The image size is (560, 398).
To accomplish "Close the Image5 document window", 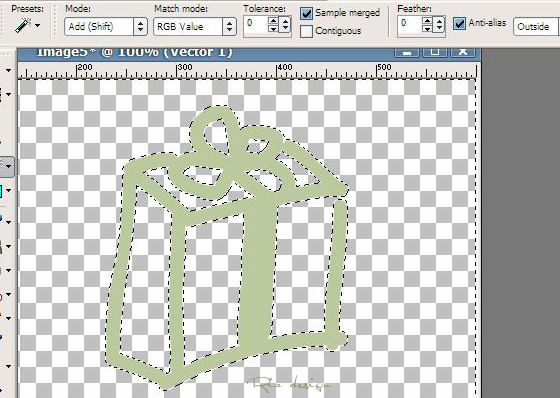I will pos(463,52).
